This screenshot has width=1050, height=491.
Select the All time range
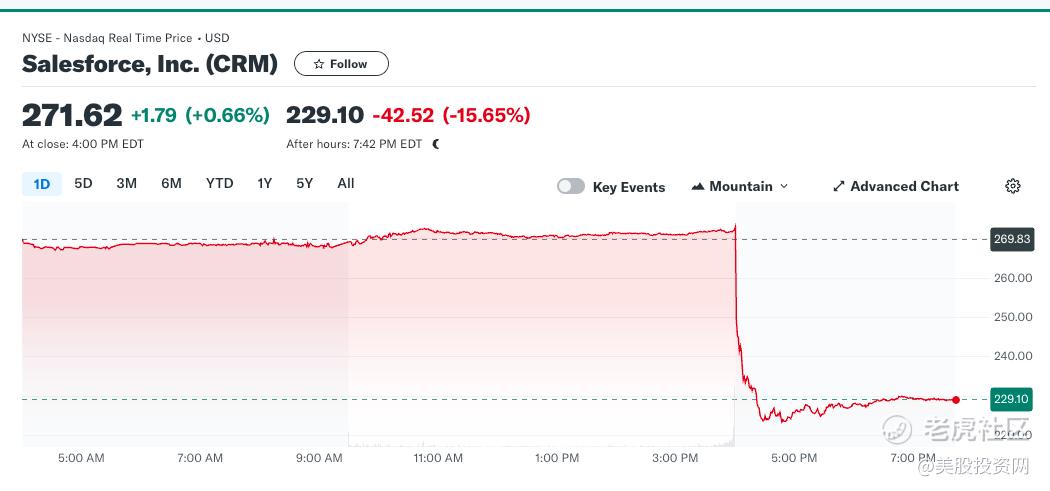click(346, 184)
